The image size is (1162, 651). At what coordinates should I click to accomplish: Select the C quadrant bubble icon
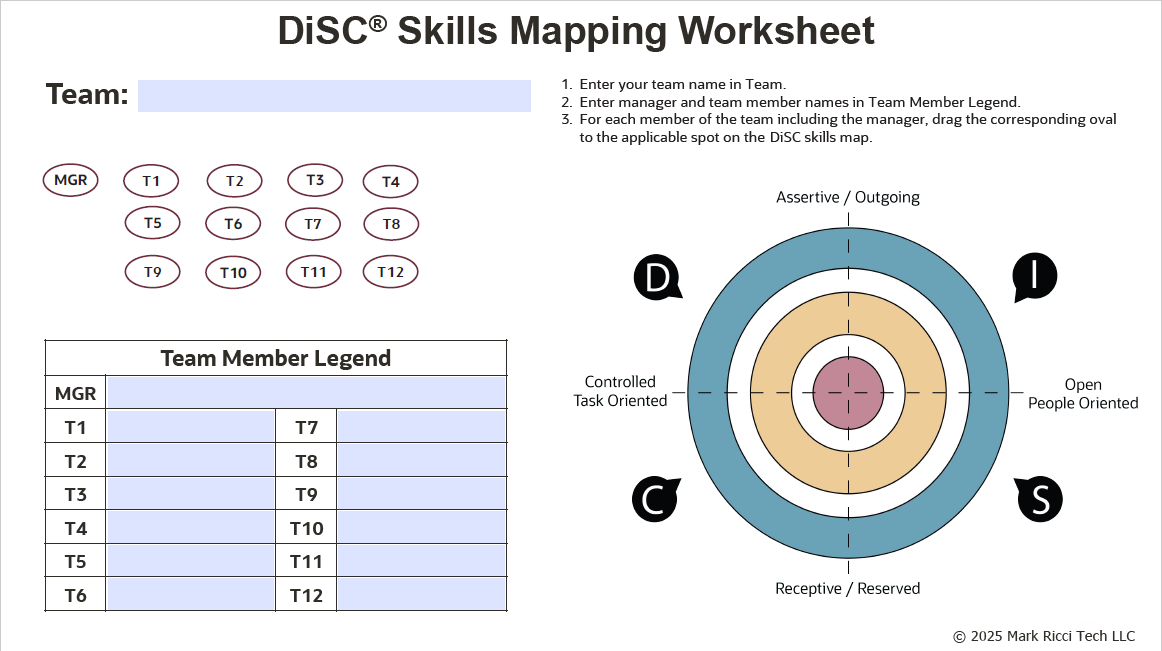pos(654,499)
